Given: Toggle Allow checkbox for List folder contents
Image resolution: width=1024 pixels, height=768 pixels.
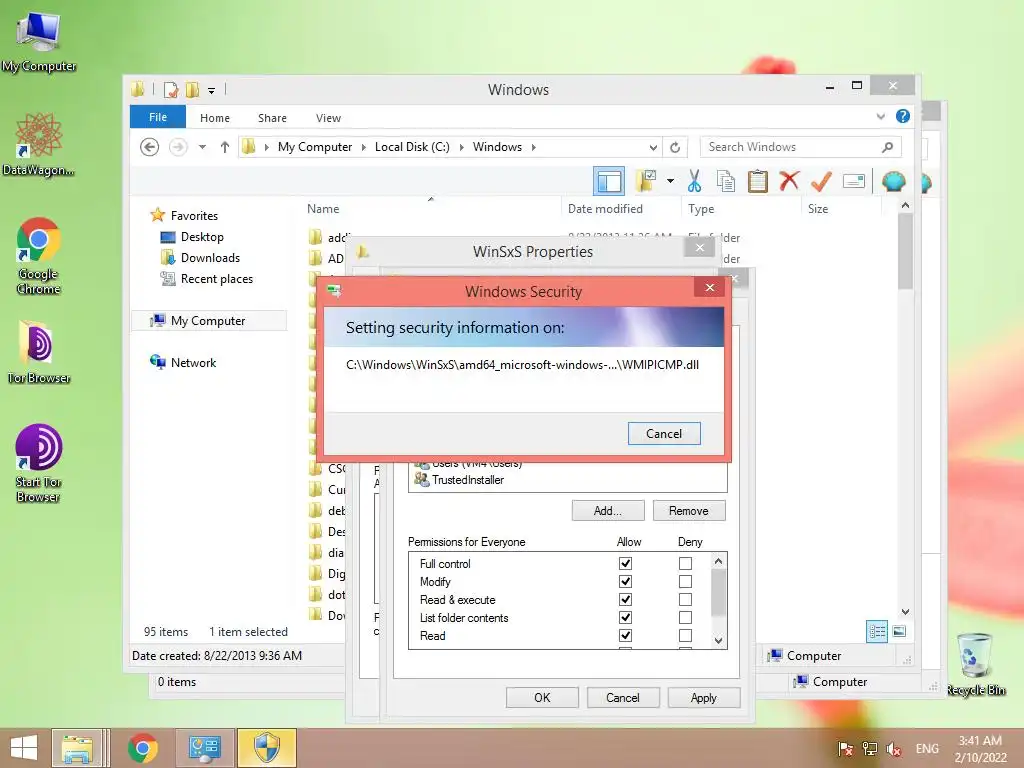Looking at the screenshot, I should point(626,617).
